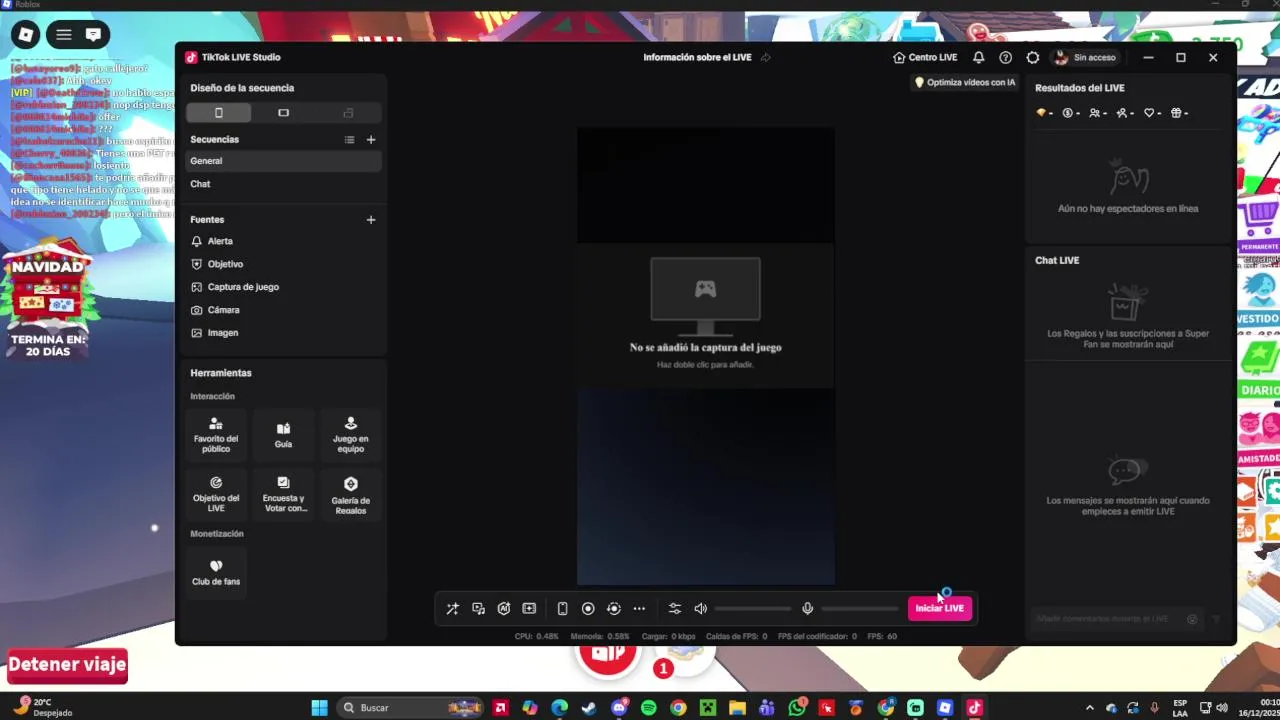Select the dual-screen layout option
The height and width of the screenshot is (720, 1280).
[x=348, y=113]
